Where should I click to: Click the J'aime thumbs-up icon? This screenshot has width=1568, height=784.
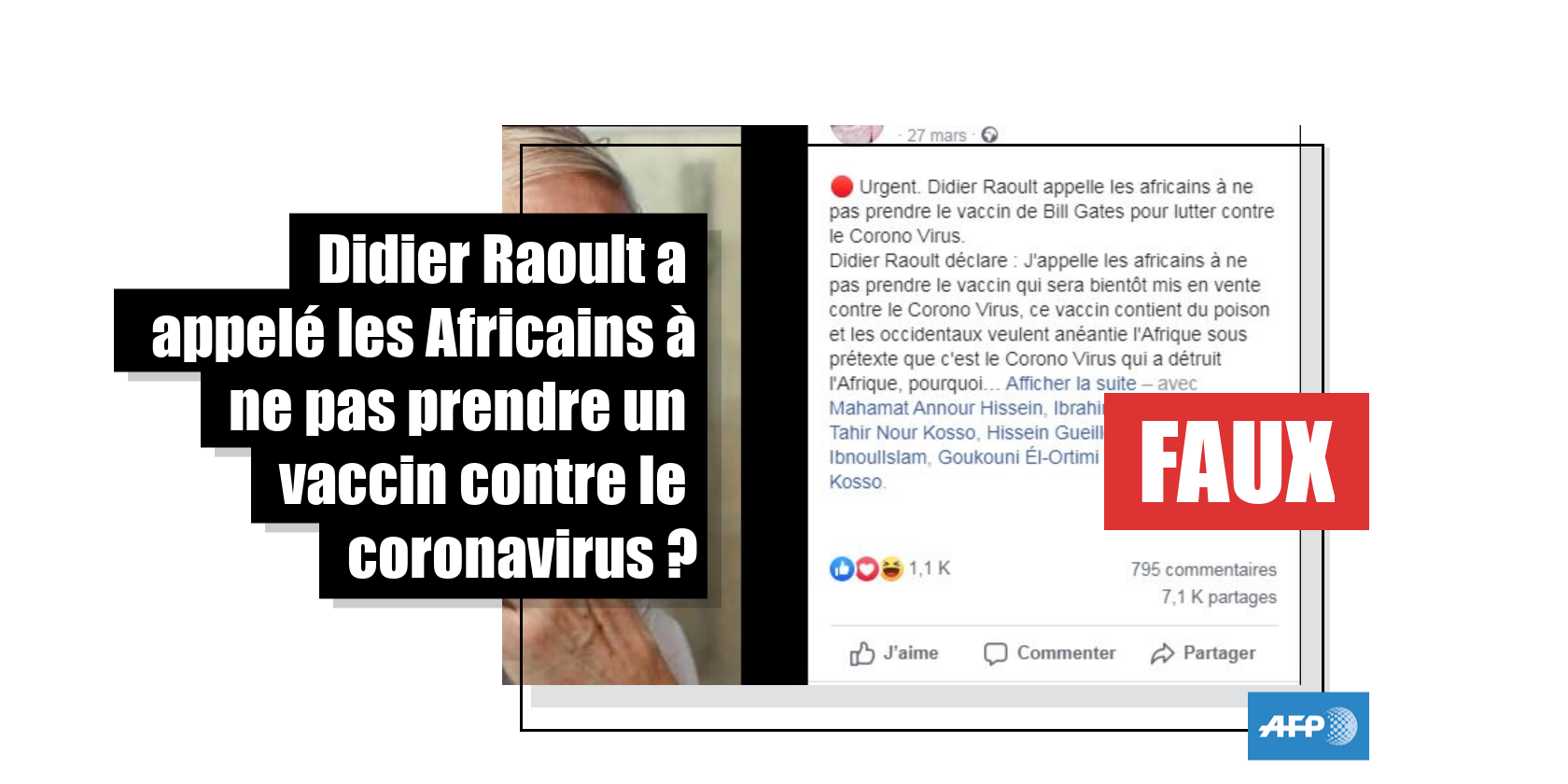coord(861,653)
